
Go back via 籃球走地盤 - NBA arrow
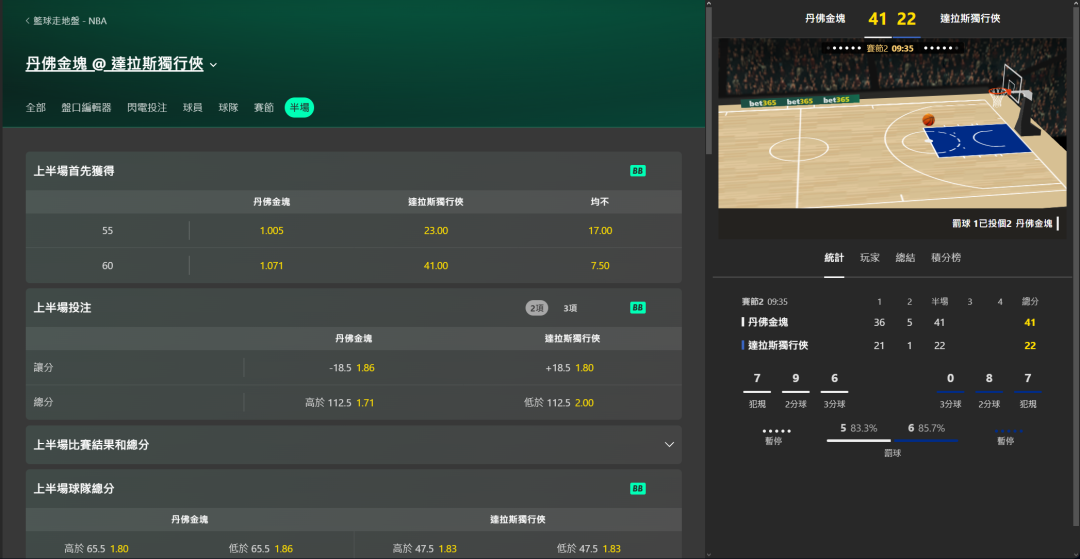(28, 21)
